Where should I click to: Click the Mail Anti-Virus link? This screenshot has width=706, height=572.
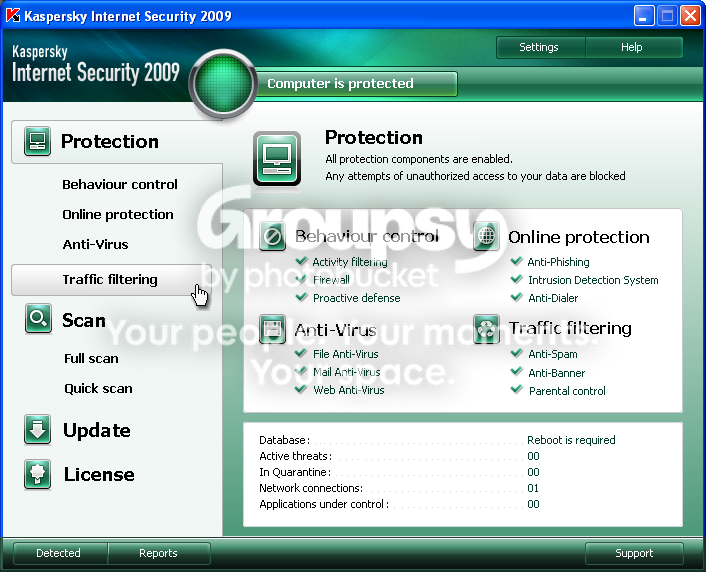pos(346,372)
